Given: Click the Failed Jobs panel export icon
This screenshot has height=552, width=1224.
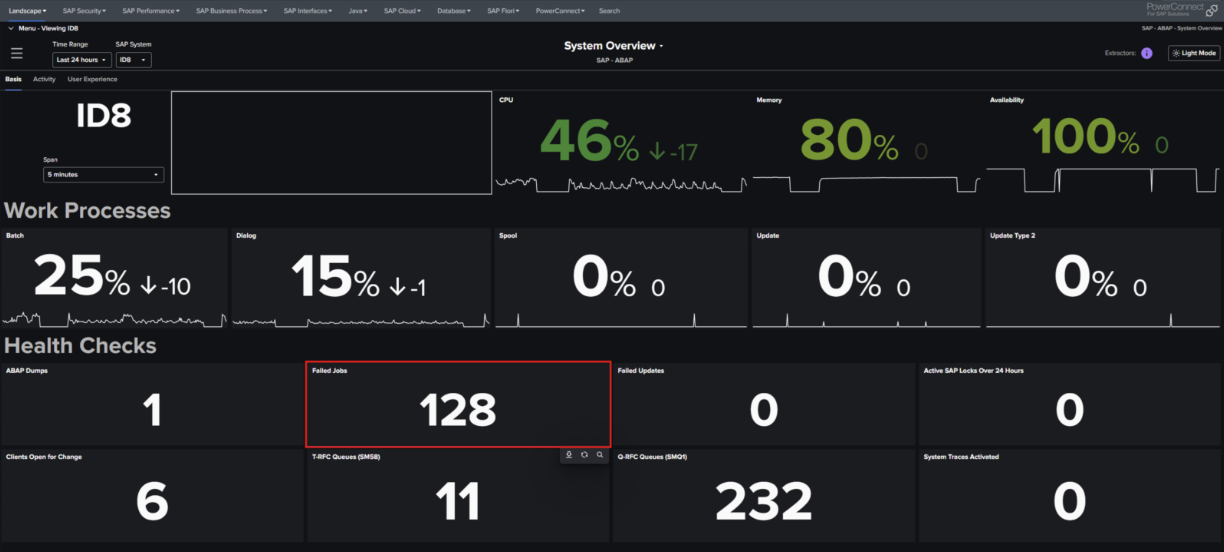Looking at the screenshot, I should click(x=569, y=455).
